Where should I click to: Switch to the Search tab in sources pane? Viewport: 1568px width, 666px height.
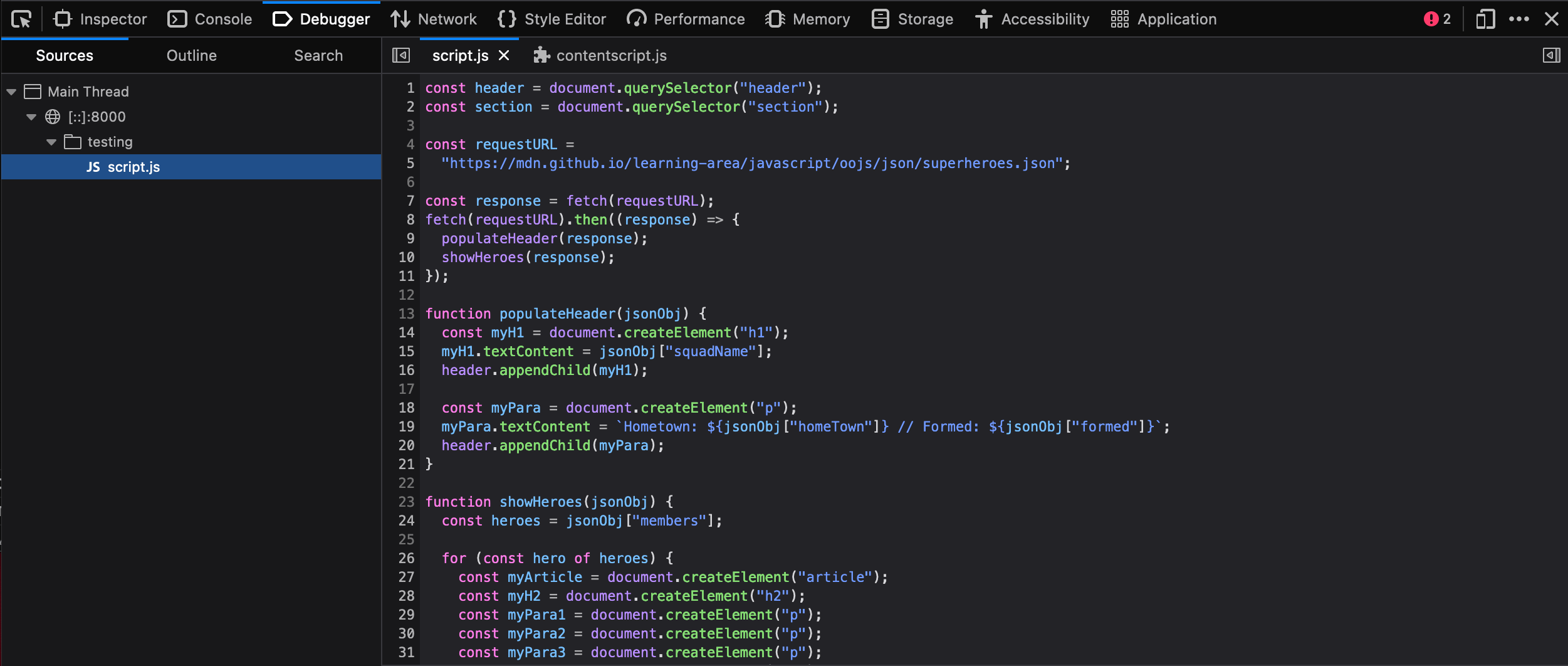[x=318, y=55]
